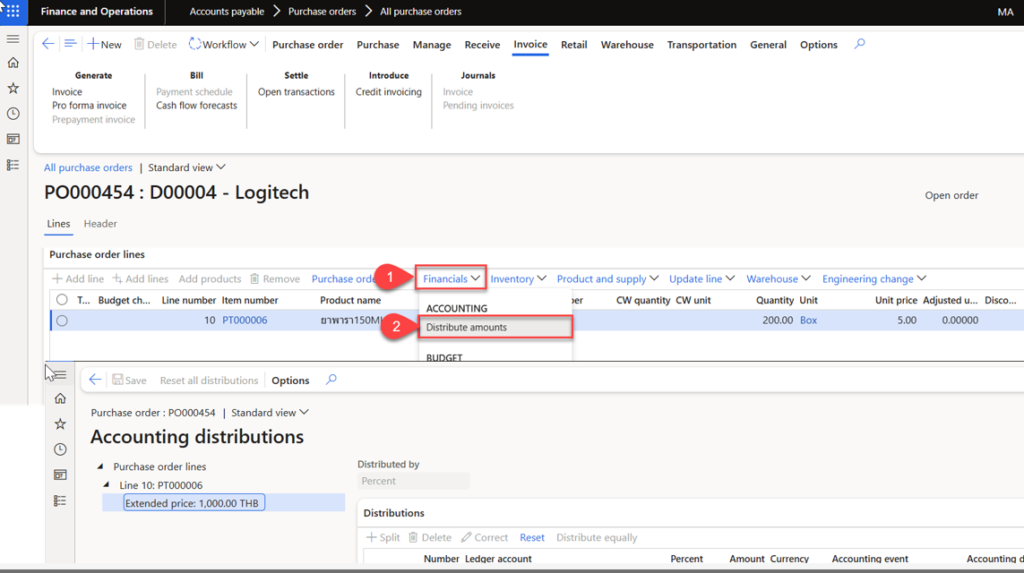Click the Quantity cell 200.00
The width and height of the screenshot is (1024, 573).
[x=777, y=320]
